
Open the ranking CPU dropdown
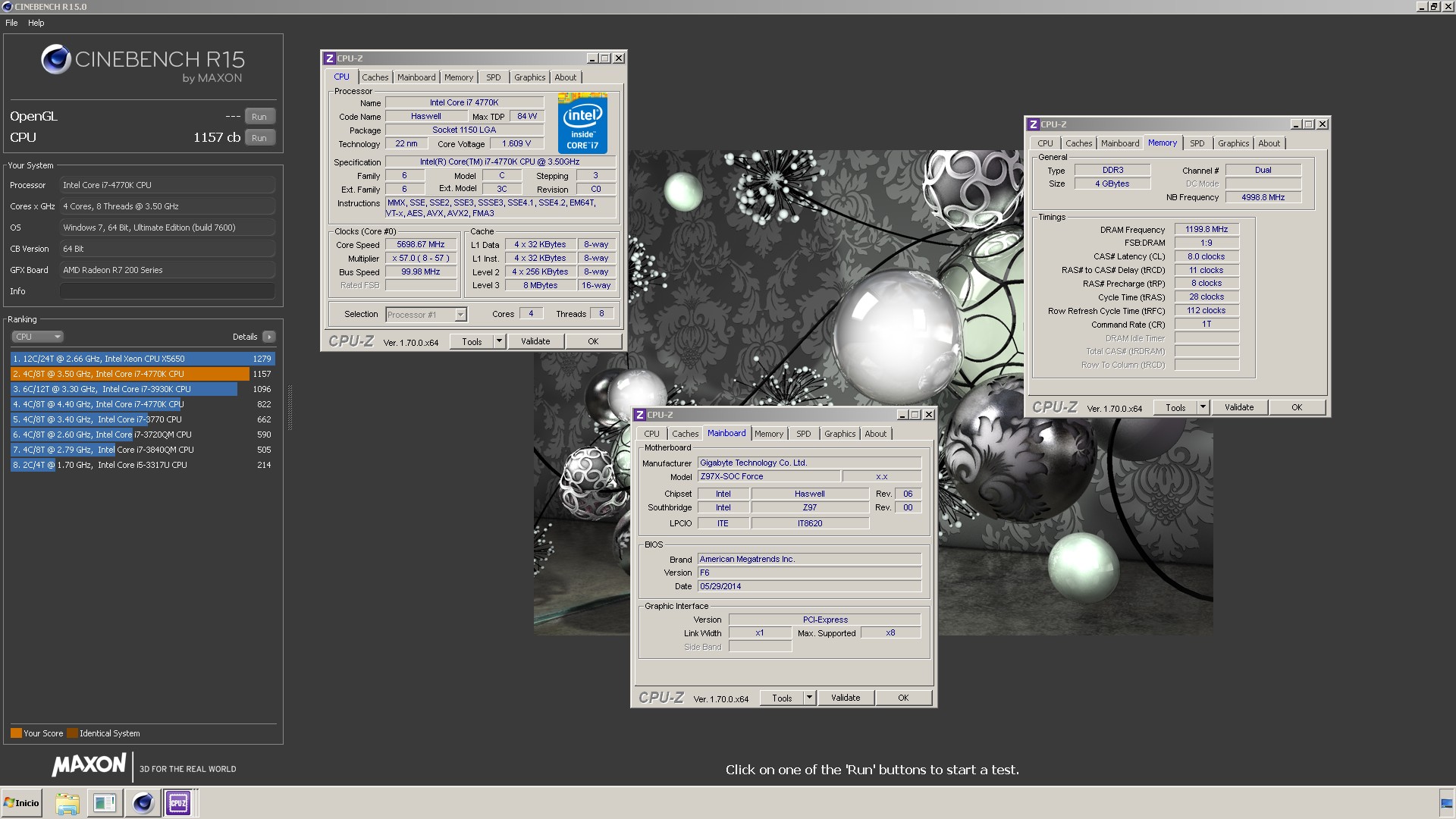[x=37, y=337]
